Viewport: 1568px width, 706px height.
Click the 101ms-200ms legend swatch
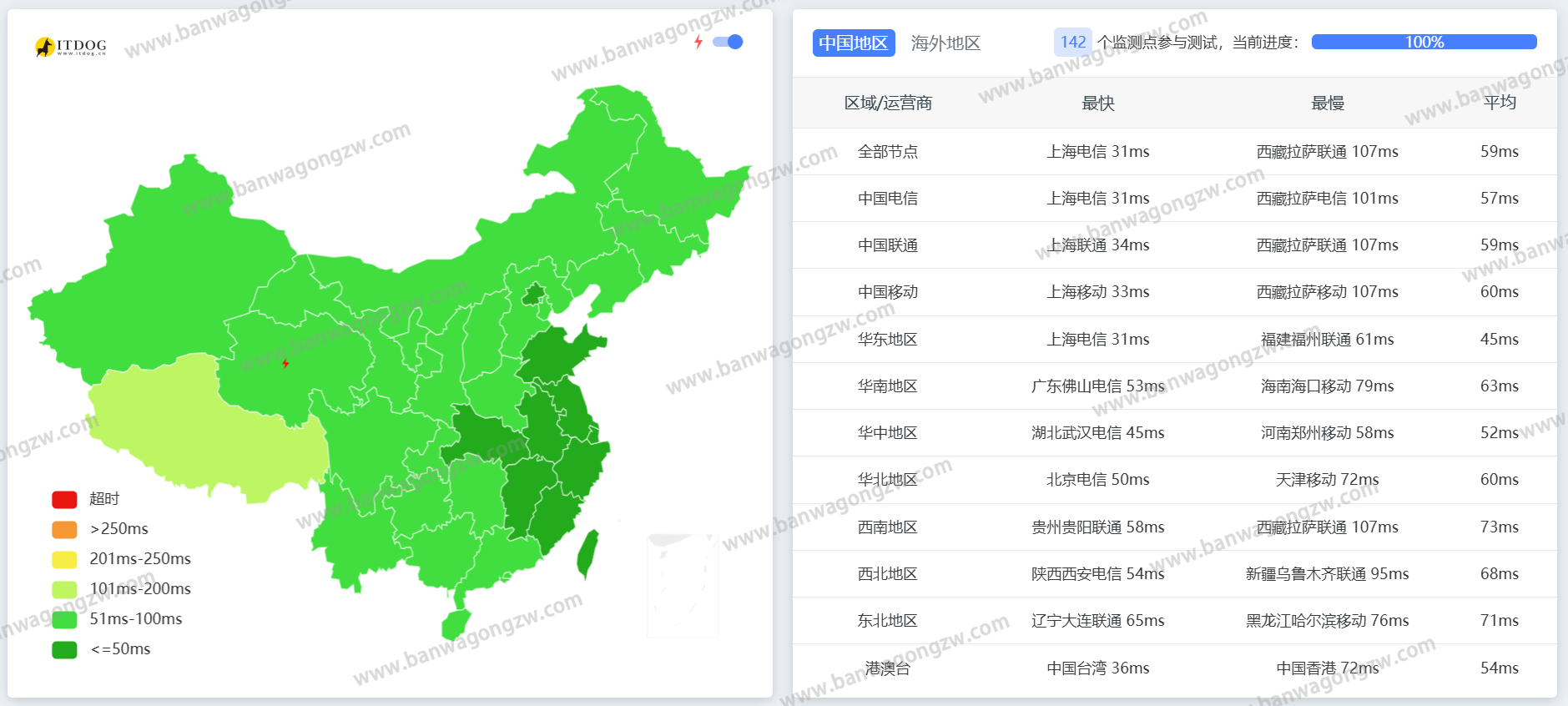(64, 589)
